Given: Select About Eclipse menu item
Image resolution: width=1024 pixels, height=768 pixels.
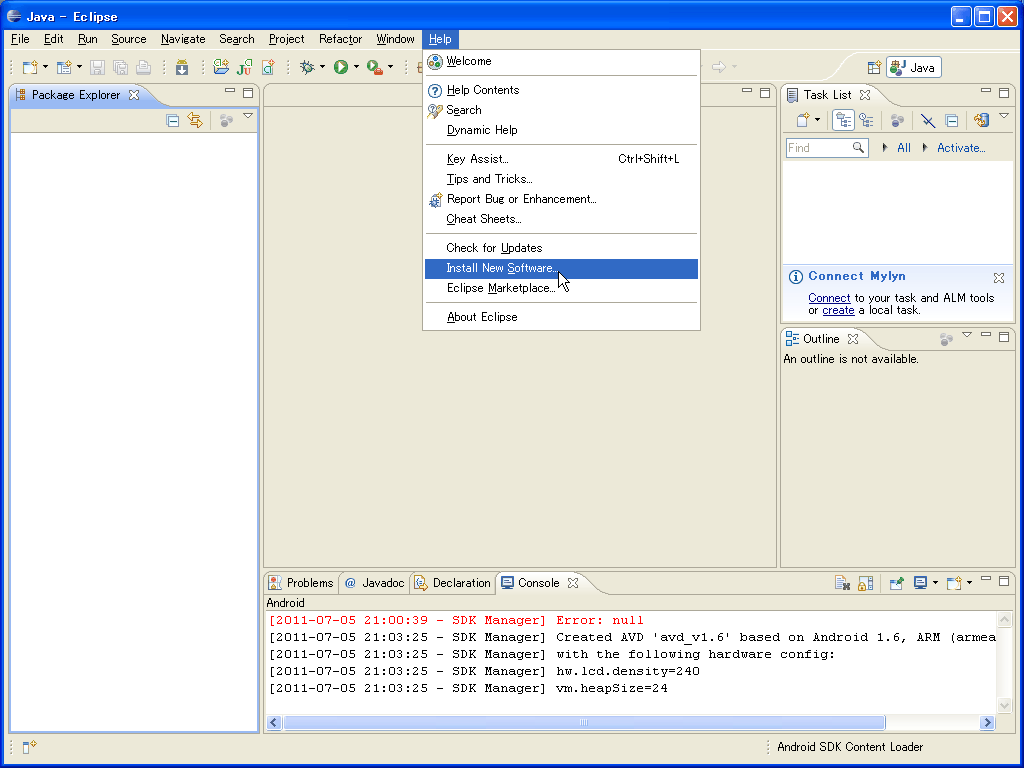Looking at the screenshot, I should [561, 317].
